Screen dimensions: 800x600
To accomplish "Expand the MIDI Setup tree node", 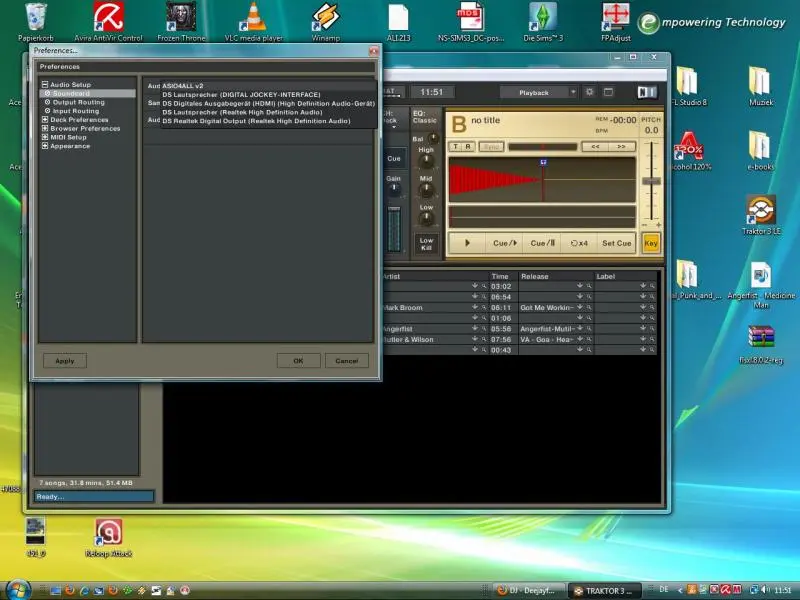I will tap(45, 137).
